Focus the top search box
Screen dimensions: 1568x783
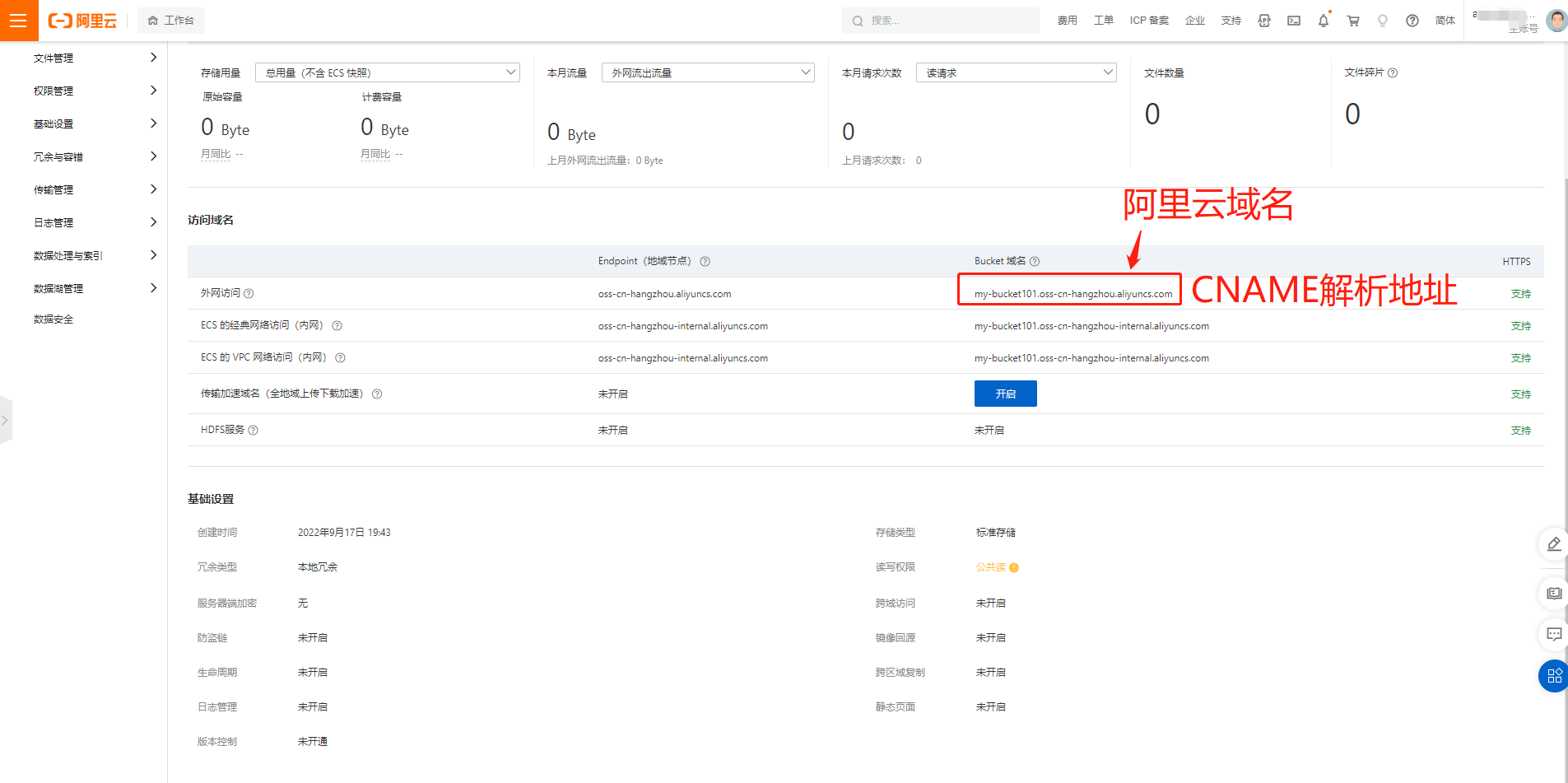point(940,21)
